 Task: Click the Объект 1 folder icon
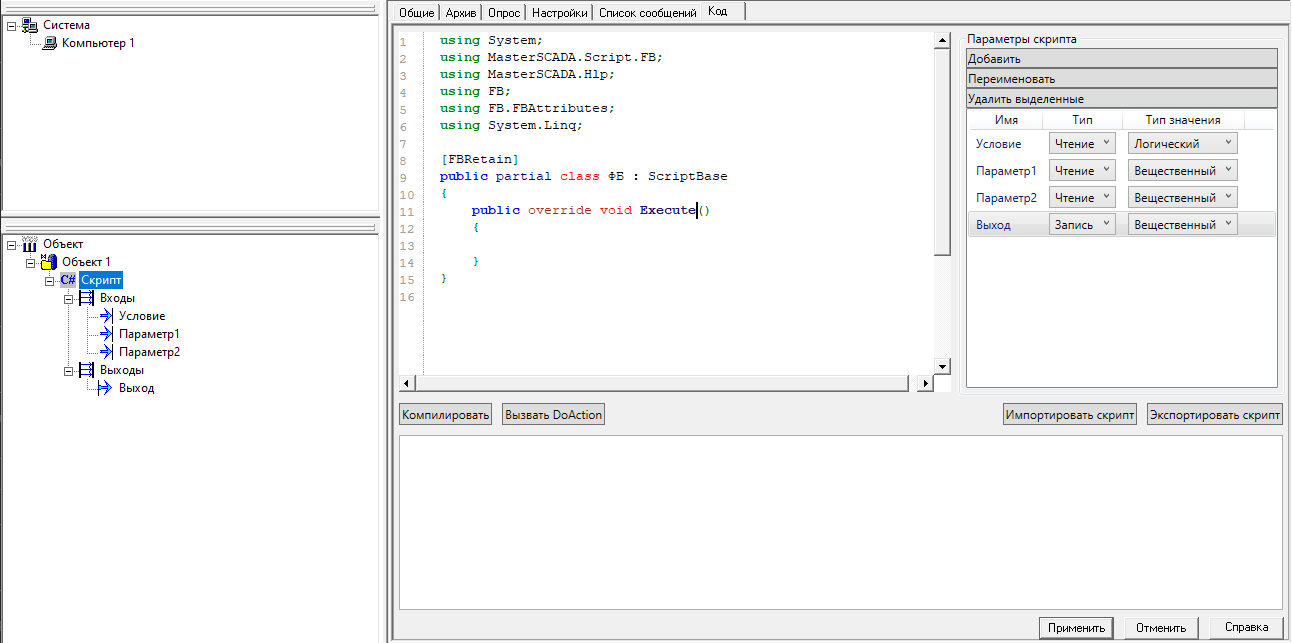tap(49, 262)
